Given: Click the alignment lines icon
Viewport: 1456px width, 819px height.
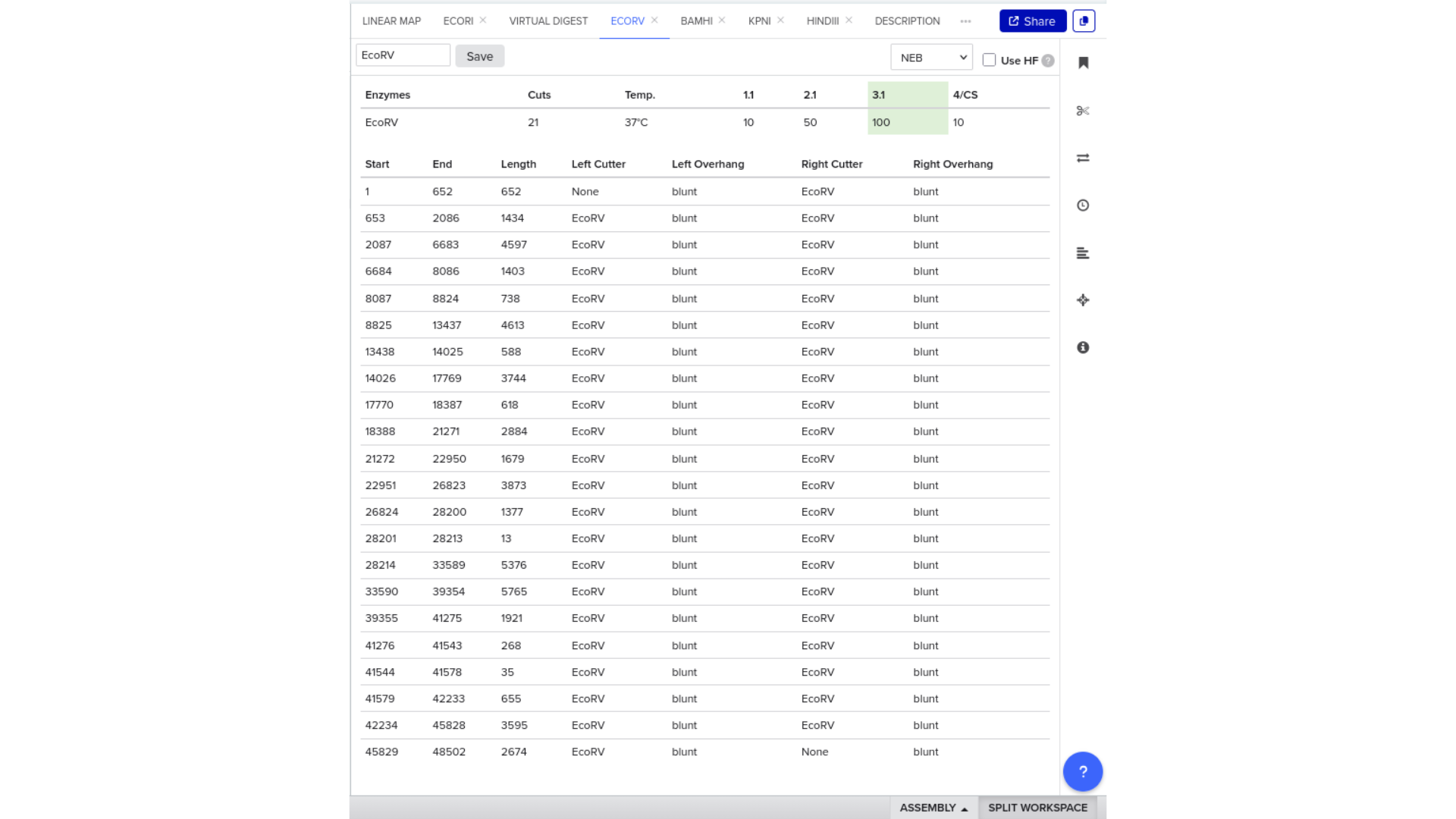Looking at the screenshot, I should (x=1083, y=253).
